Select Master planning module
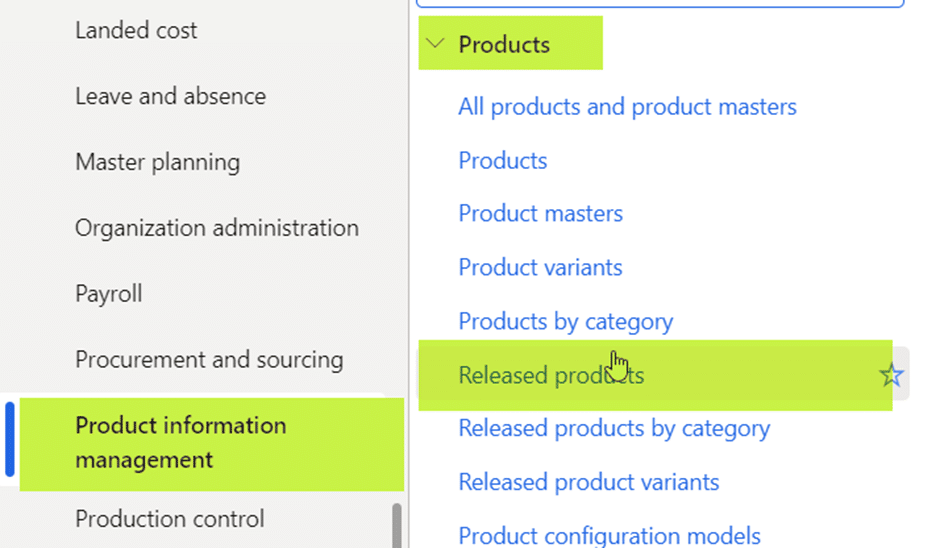The width and height of the screenshot is (940, 548). (x=158, y=162)
